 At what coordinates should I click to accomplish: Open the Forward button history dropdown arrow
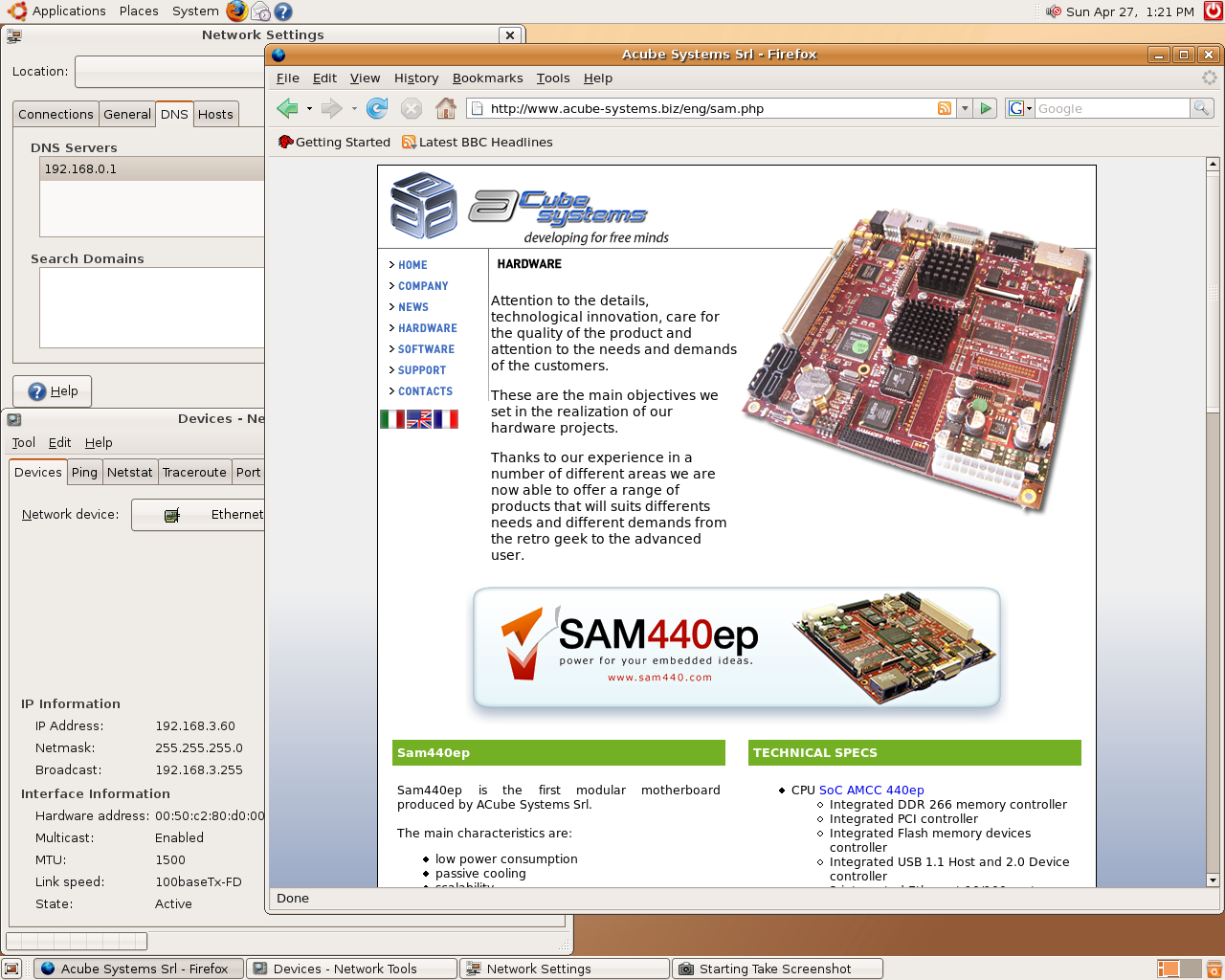tap(354, 108)
